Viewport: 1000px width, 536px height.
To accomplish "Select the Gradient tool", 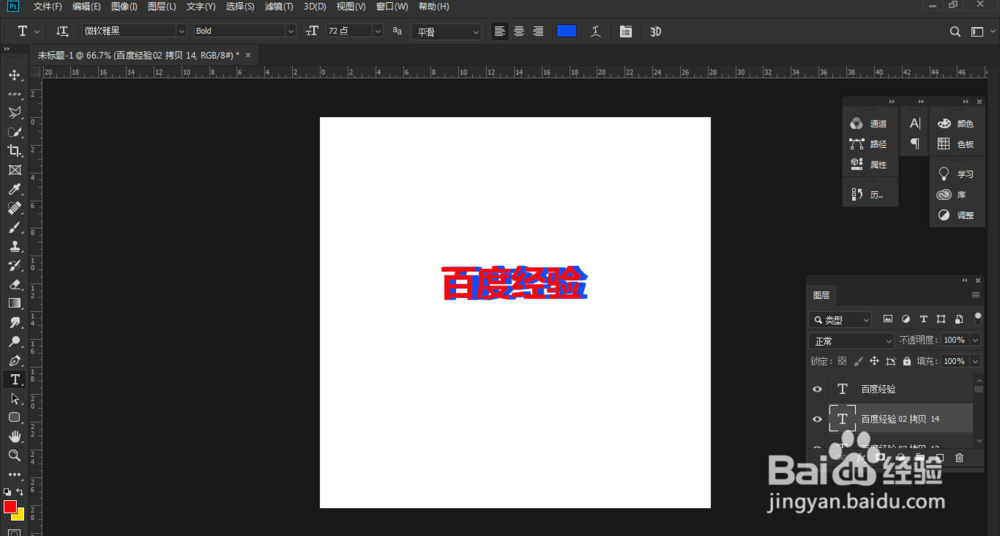I will 15,303.
